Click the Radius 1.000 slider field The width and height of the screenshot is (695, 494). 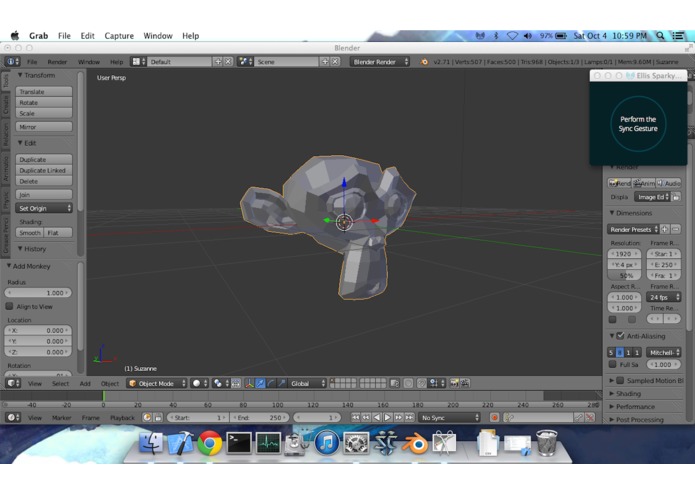tap(38, 292)
